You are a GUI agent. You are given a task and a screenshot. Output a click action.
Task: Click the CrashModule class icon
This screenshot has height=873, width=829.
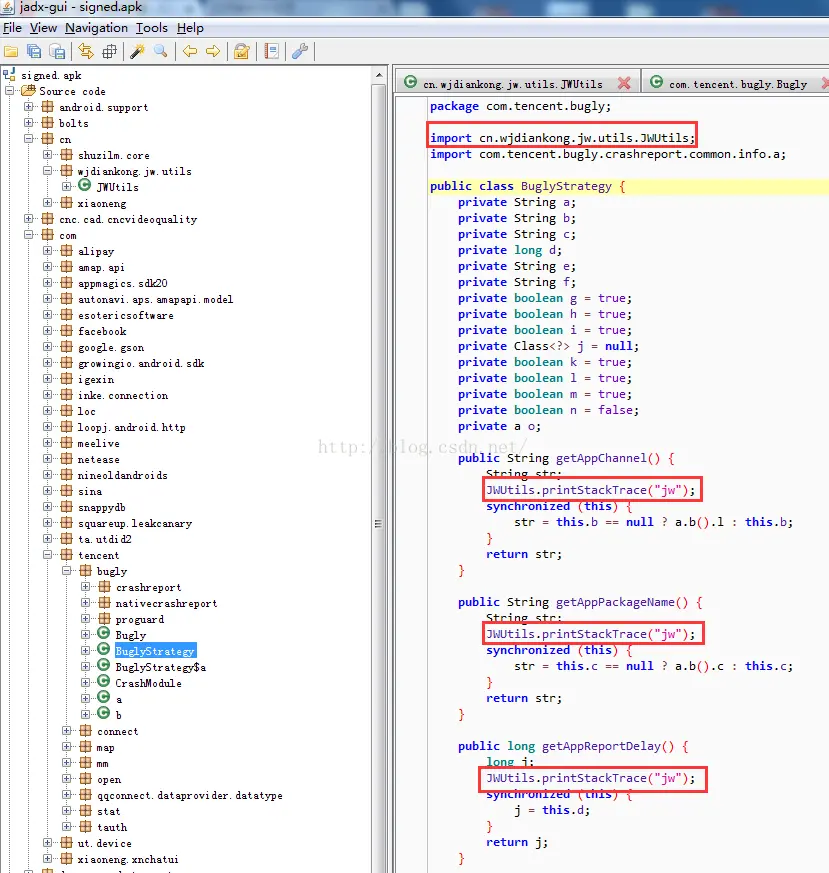tap(104, 681)
